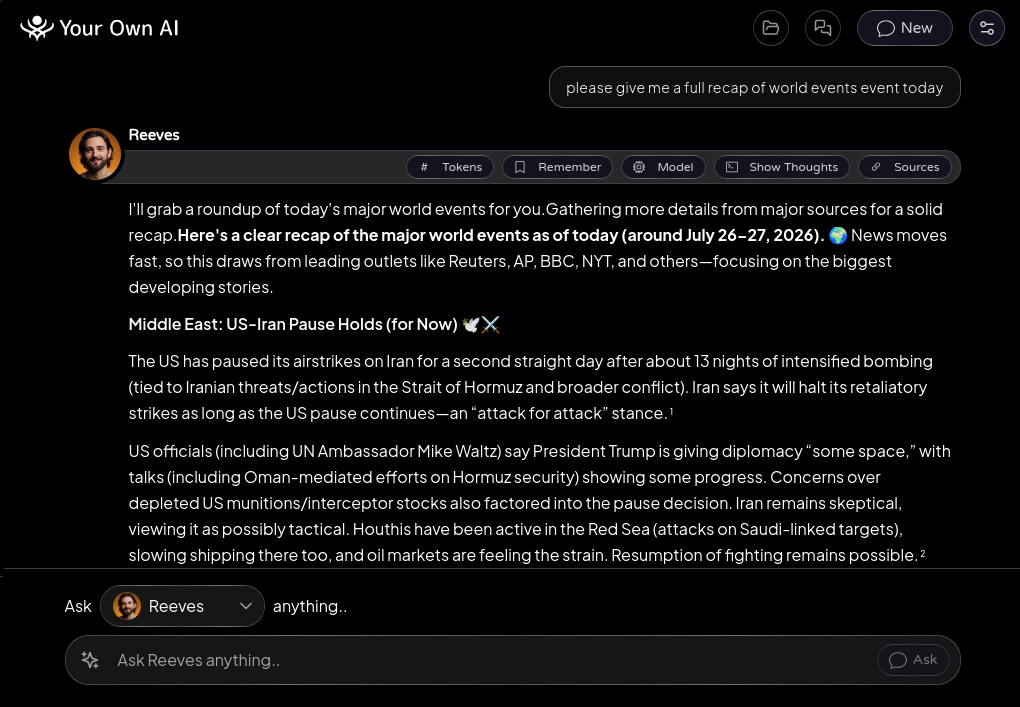Click the speech bubble icon on the Ask button
1020x707 pixels.
click(x=898, y=660)
